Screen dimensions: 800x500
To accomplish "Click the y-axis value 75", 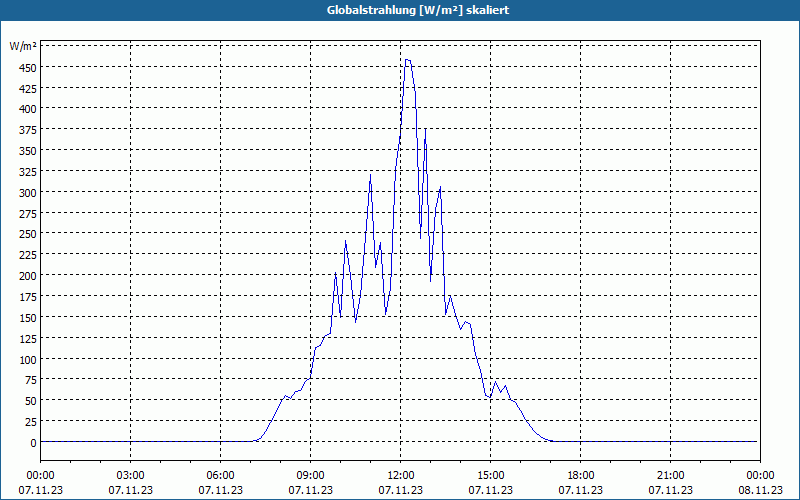I will click(30, 380).
